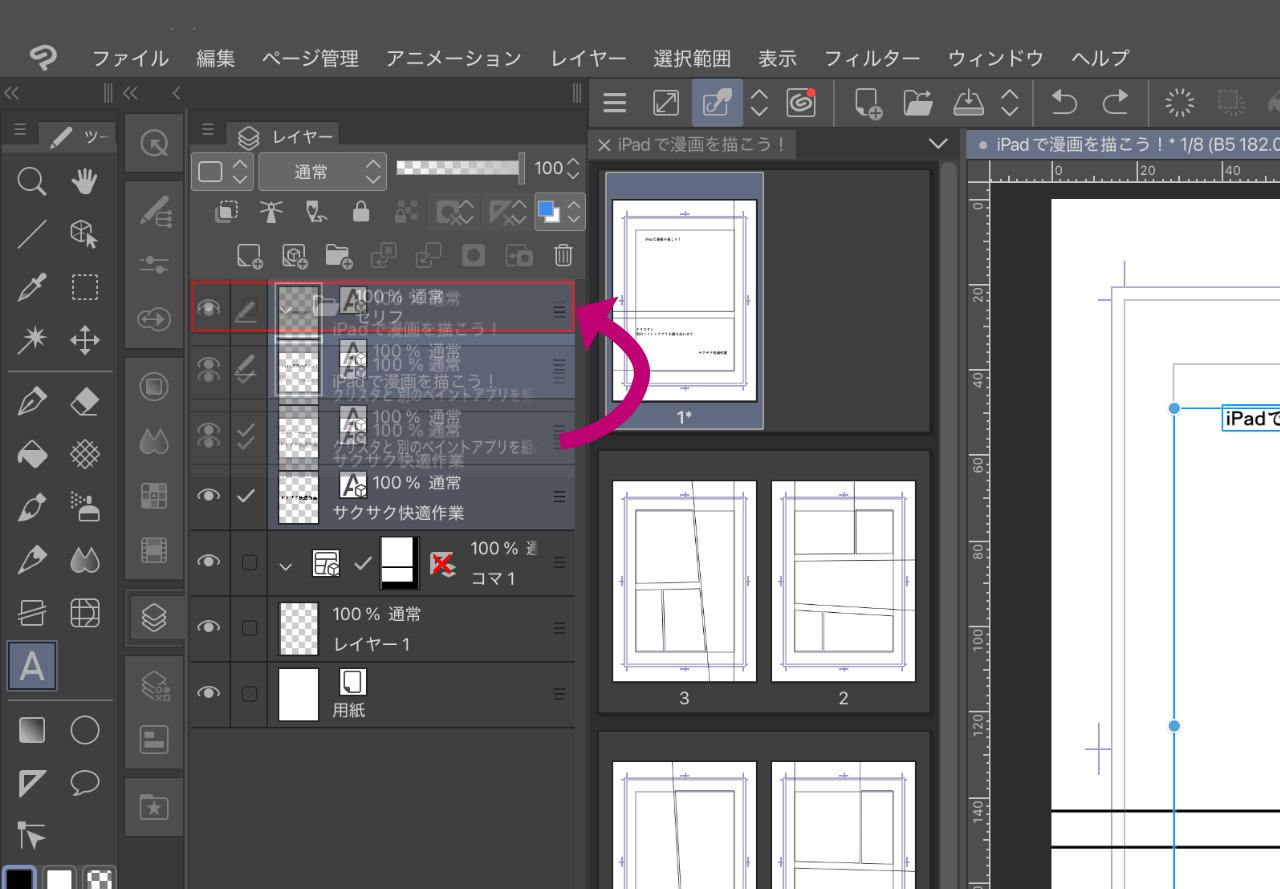Image resolution: width=1280 pixels, height=889 pixels.
Task: Click the layer opacity slider
Action: (458, 169)
